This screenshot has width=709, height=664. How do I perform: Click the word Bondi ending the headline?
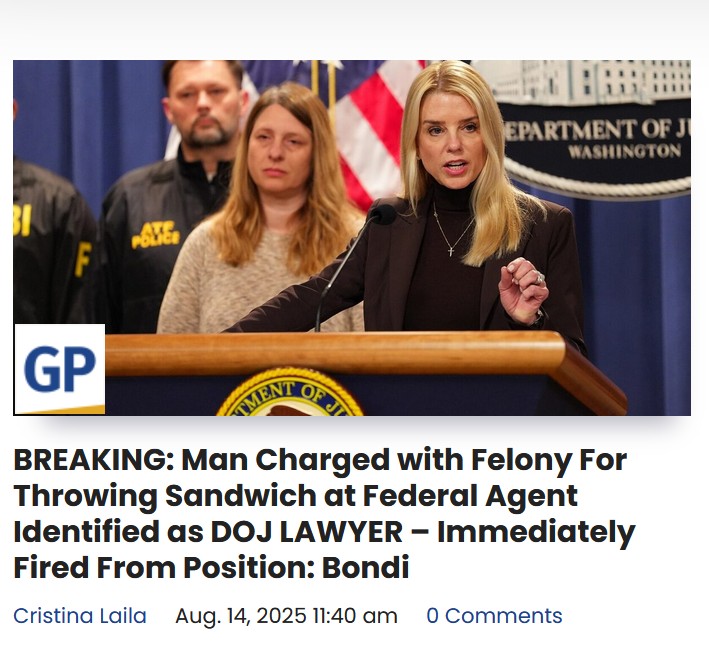pyautogui.click(x=365, y=568)
